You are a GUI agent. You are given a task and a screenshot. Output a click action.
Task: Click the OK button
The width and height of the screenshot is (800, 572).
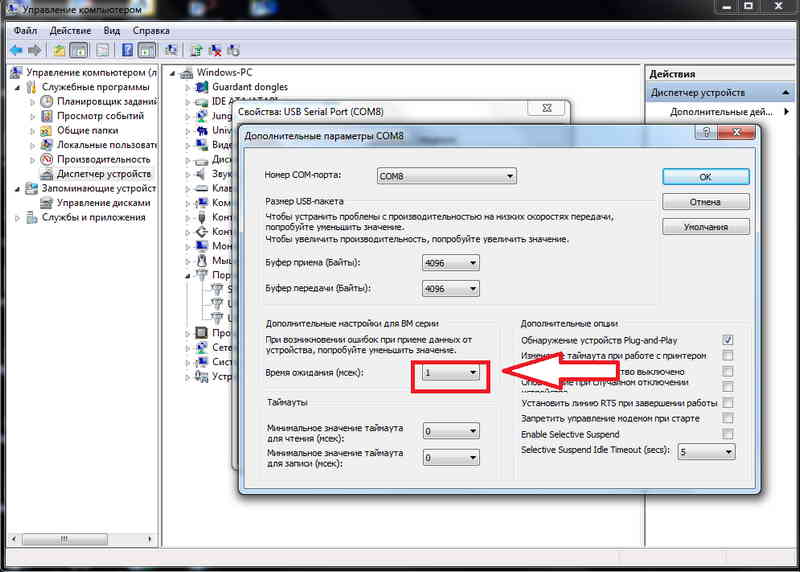coord(706,177)
